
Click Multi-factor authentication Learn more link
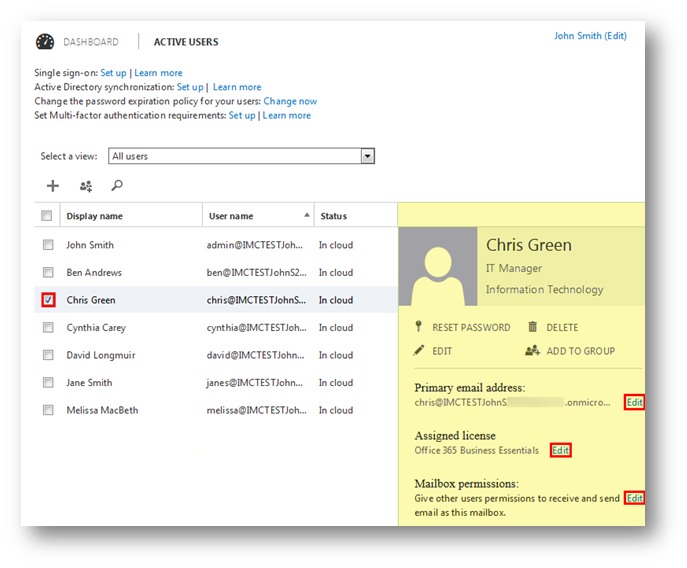coord(287,115)
